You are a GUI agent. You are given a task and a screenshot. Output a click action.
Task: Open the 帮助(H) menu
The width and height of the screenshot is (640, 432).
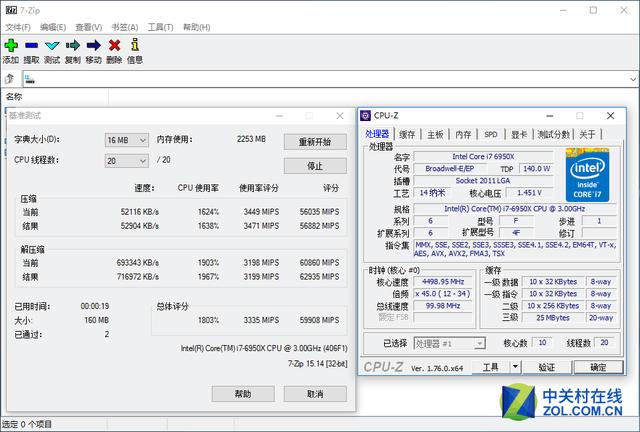tap(197, 27)
